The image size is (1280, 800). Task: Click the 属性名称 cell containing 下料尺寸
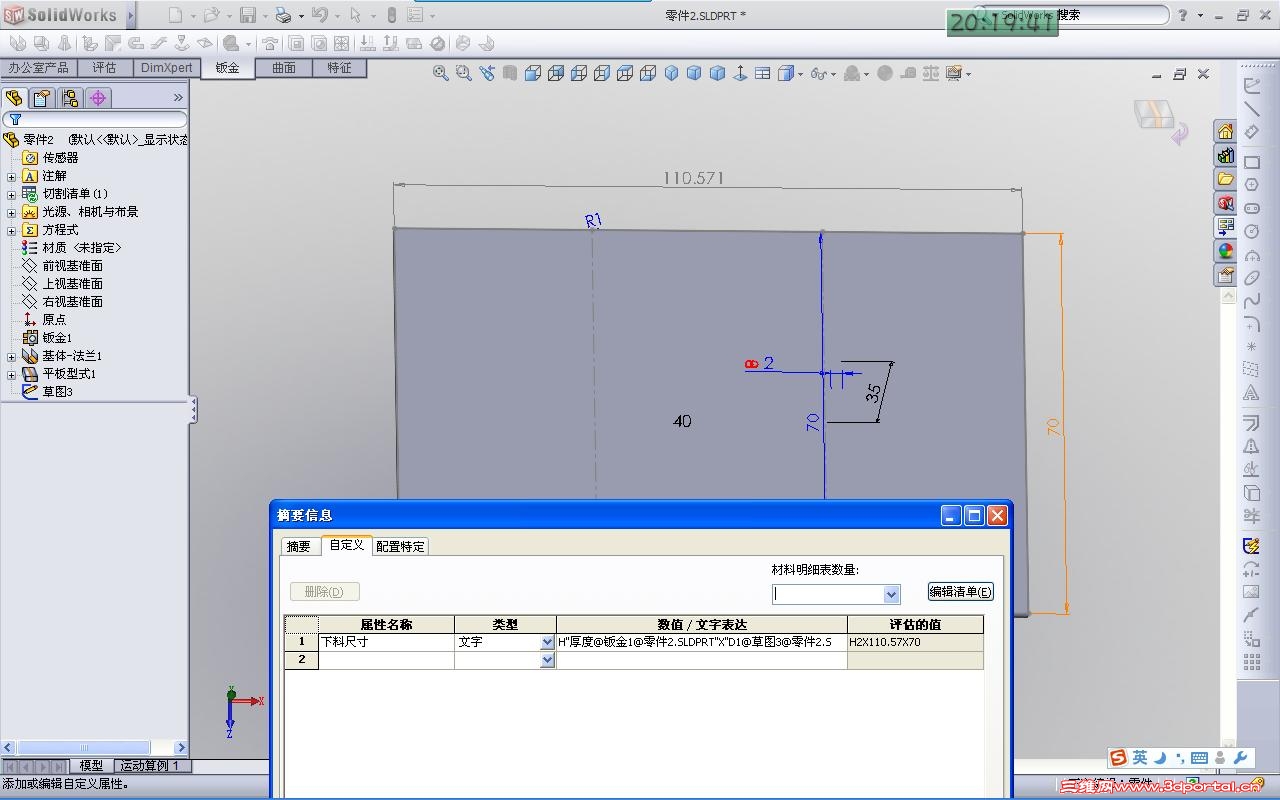click(x=386, y=643)
